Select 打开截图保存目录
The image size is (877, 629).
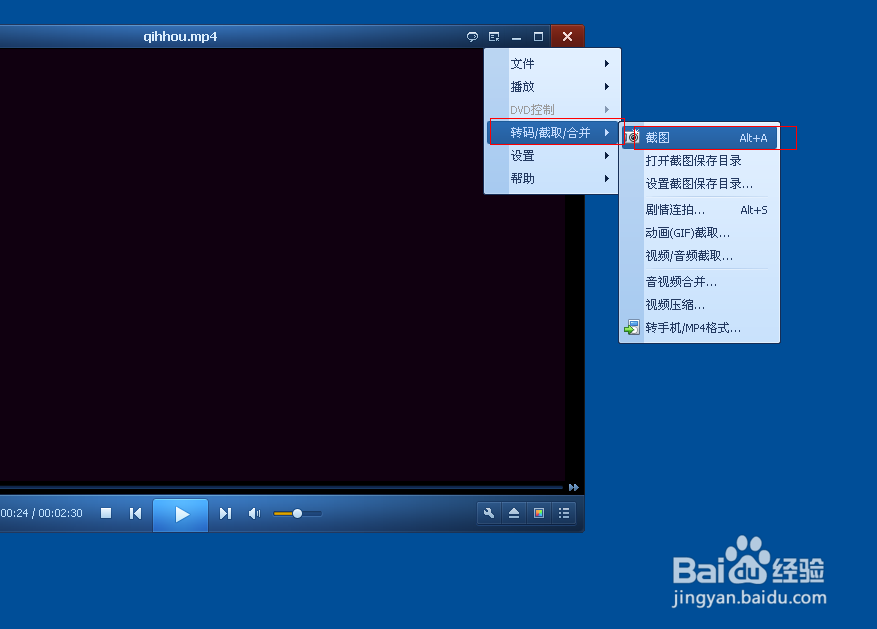pos(700,161)
